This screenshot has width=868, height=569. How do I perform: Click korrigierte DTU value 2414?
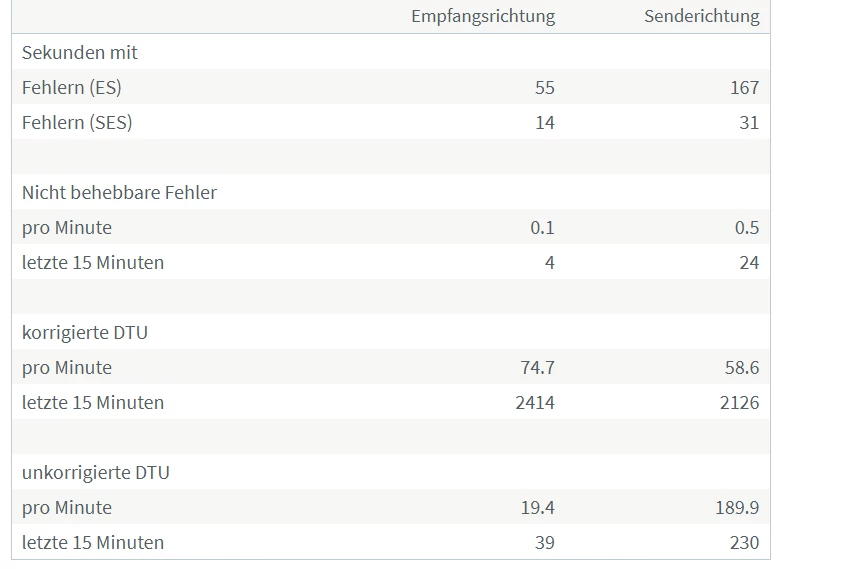point(534,402)
